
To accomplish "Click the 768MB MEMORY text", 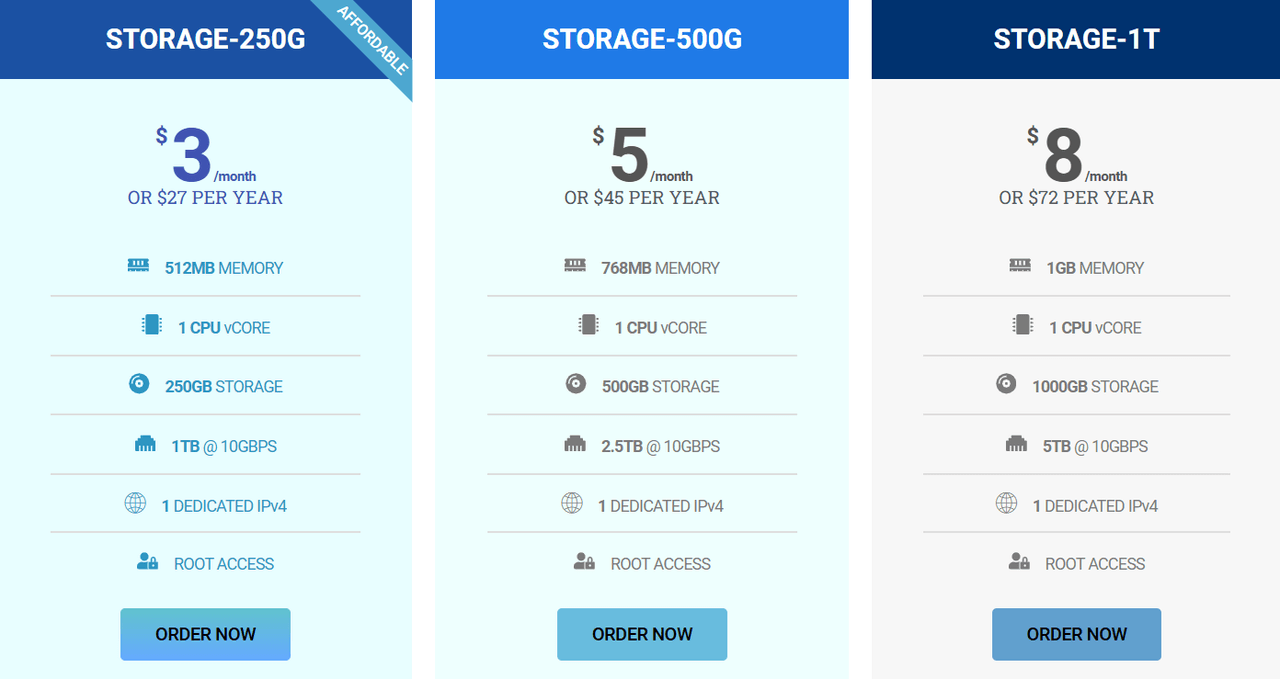I will pos(660,268).
